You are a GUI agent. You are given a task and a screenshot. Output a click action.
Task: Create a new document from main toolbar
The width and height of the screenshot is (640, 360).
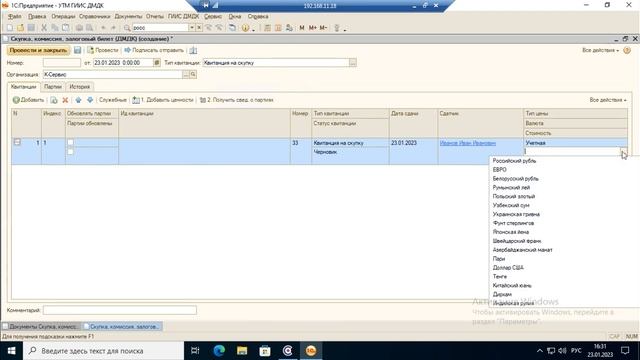coord(9,28)
